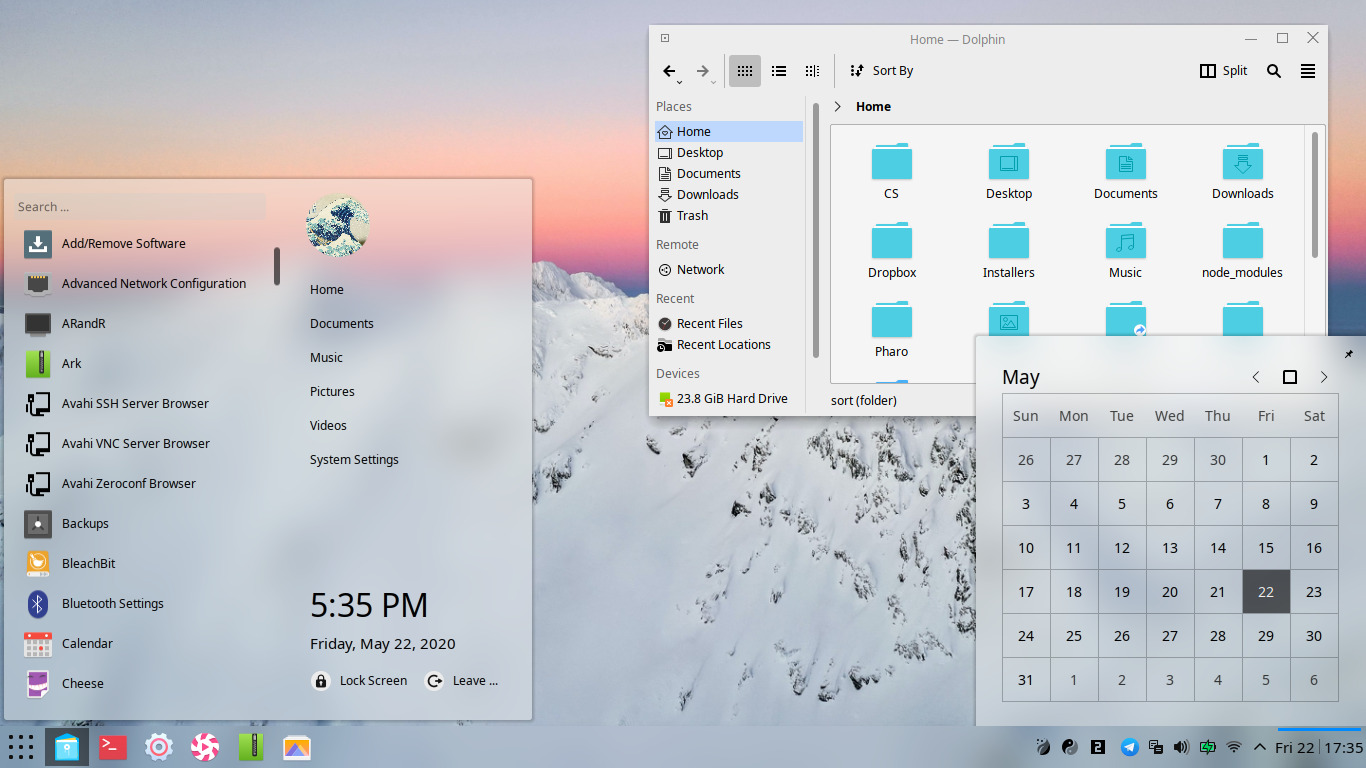The image size is (1366, 768).
Task: Open Videos link in application menu
Action: pyautogui.click(x=328, y=425)
